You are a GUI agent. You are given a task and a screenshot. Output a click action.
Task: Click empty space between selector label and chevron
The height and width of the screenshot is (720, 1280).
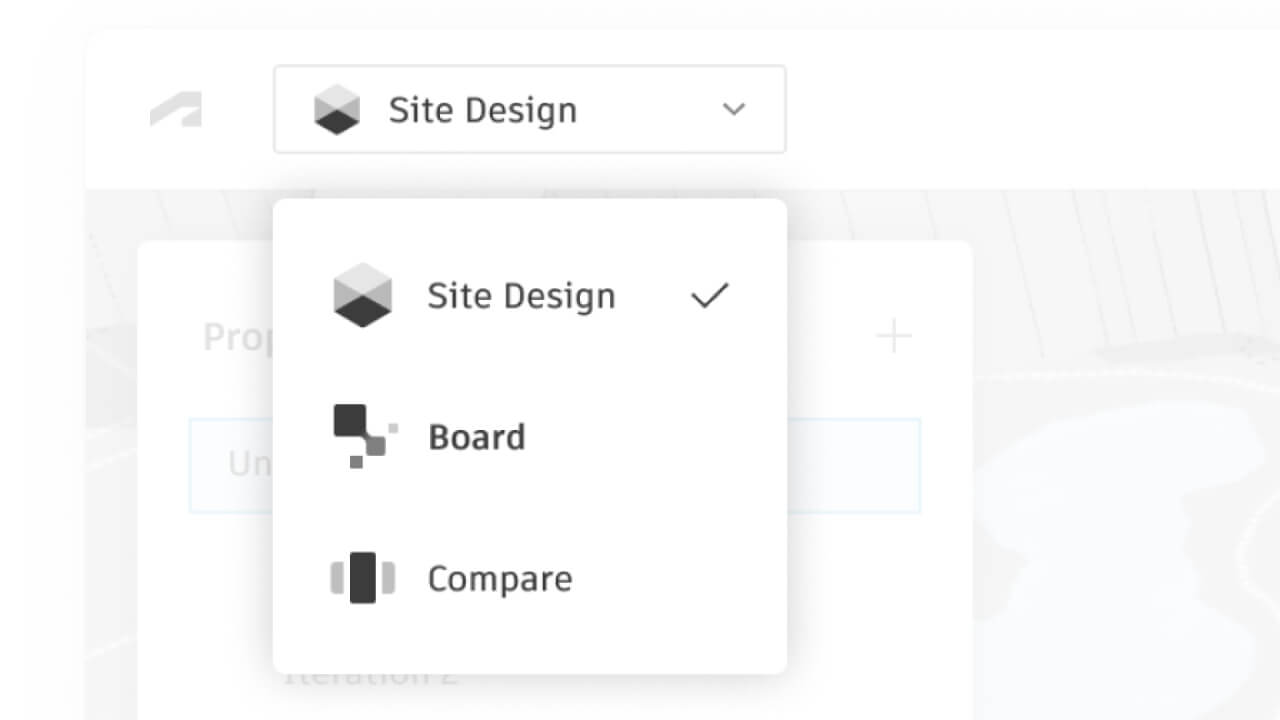[648, 110]
